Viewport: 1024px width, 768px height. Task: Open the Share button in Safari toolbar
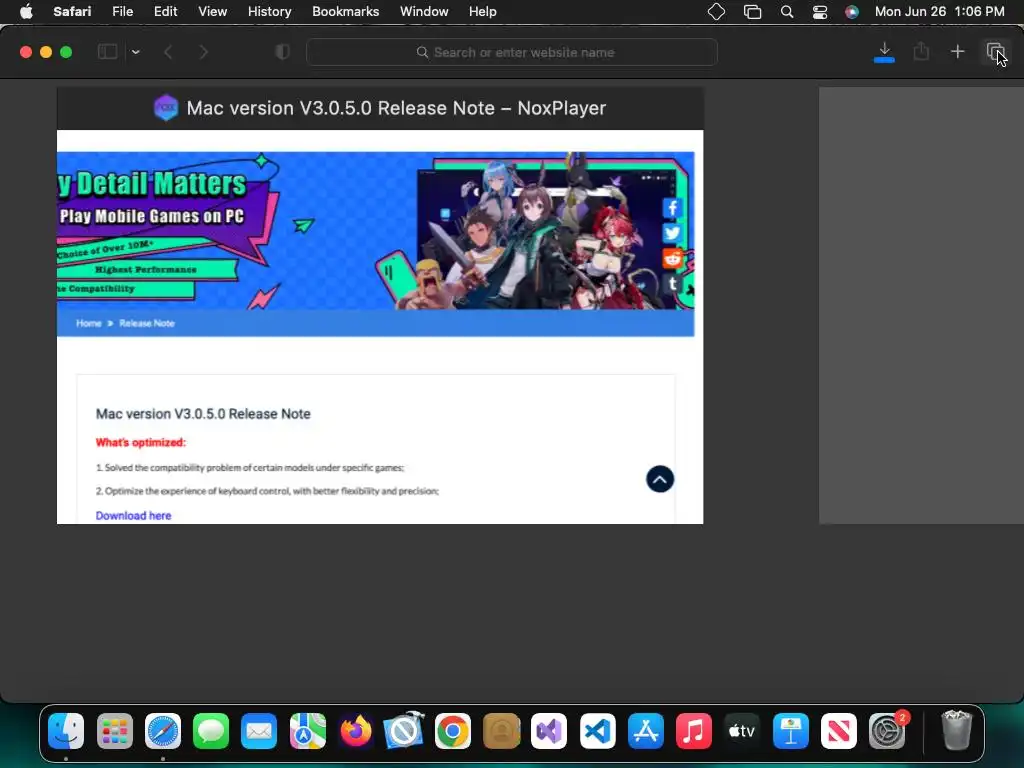pos(921,51)
